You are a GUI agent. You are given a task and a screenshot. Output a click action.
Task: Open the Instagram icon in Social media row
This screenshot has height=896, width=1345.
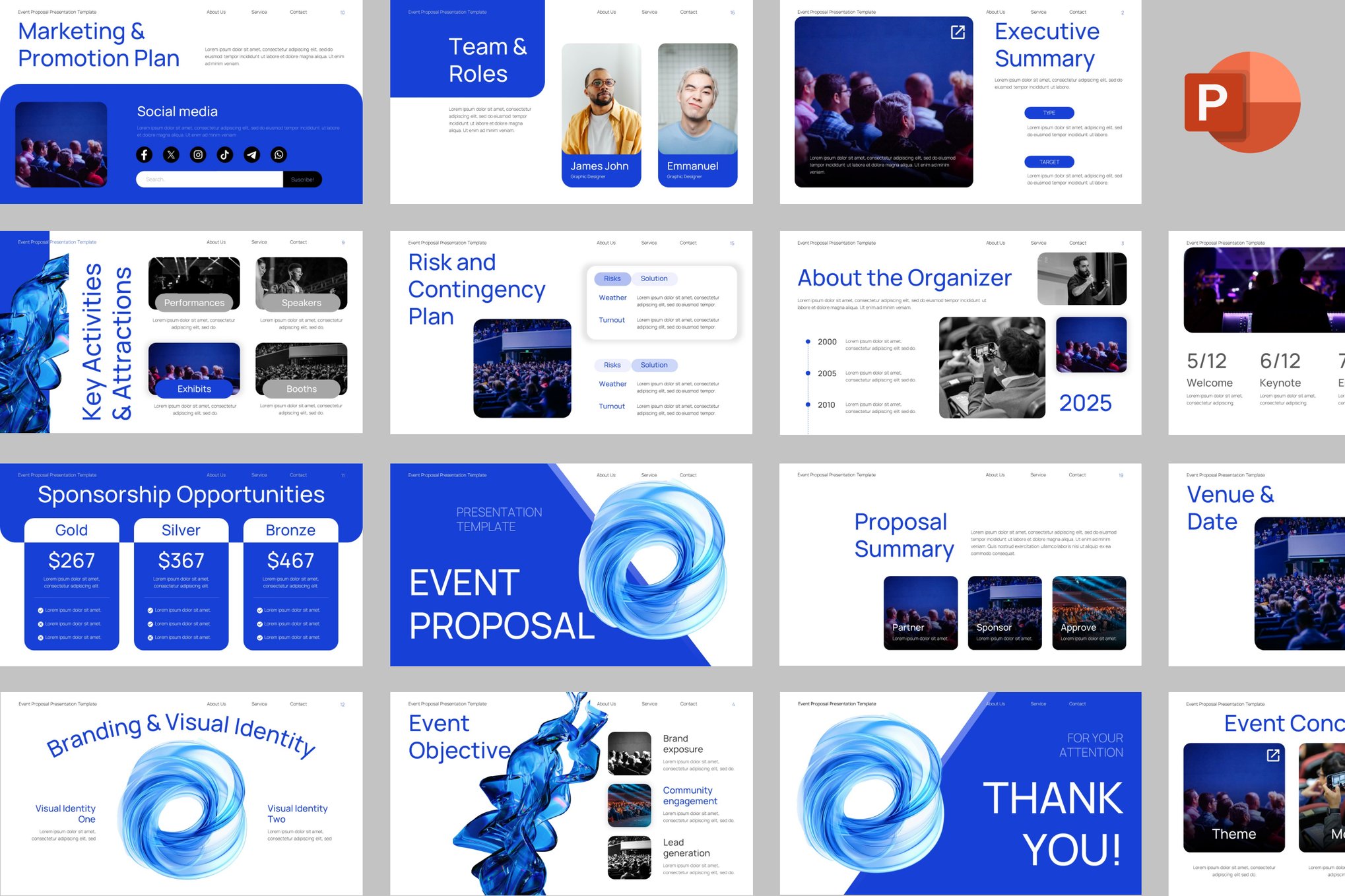[198, 154]
